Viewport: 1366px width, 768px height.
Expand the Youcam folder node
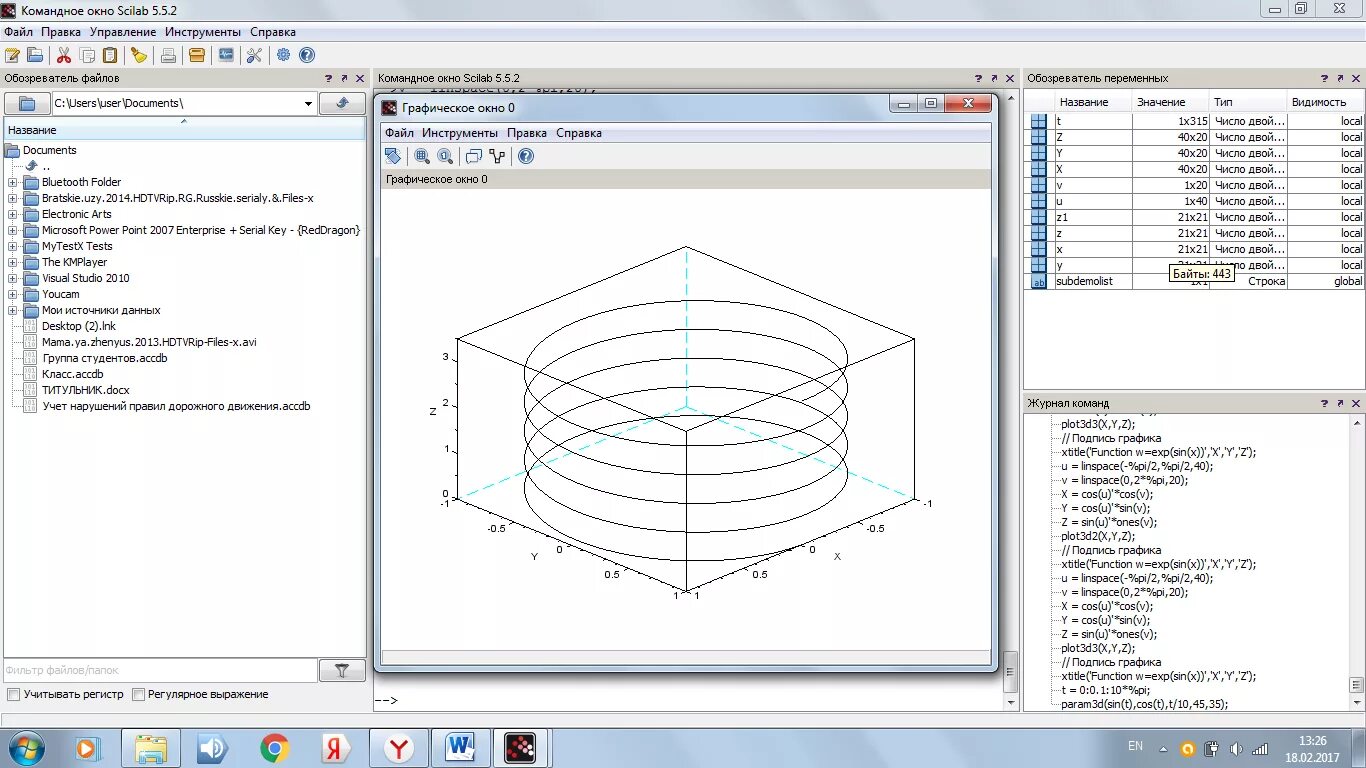point(13,294)
